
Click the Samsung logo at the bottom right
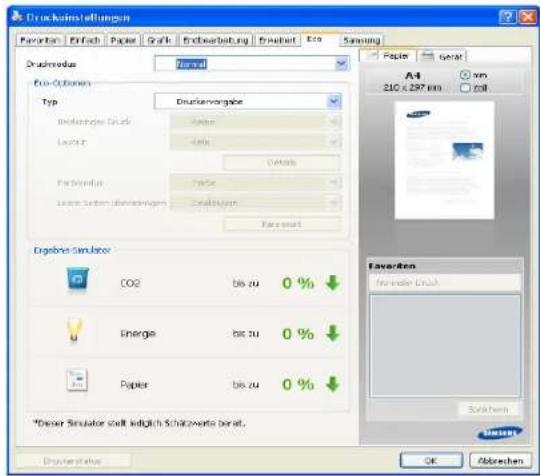click(x=500, y=433)
